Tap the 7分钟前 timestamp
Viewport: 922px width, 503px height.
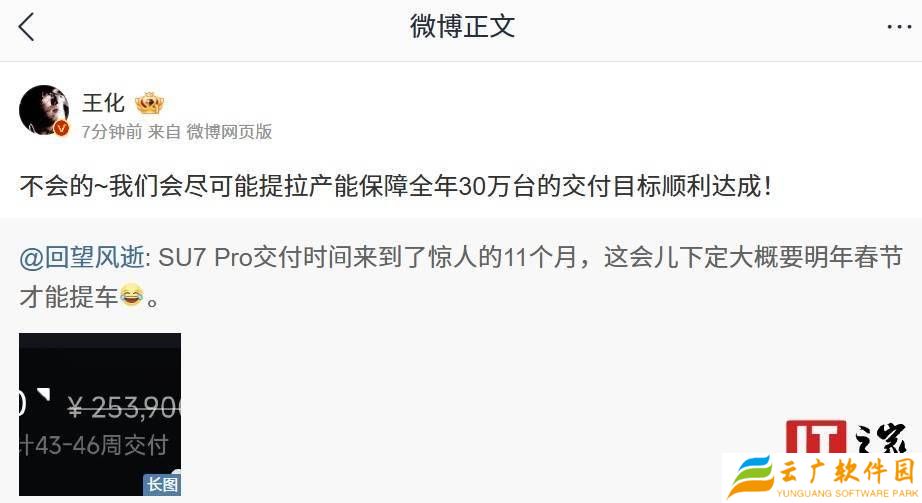click(x=112, y=131)
